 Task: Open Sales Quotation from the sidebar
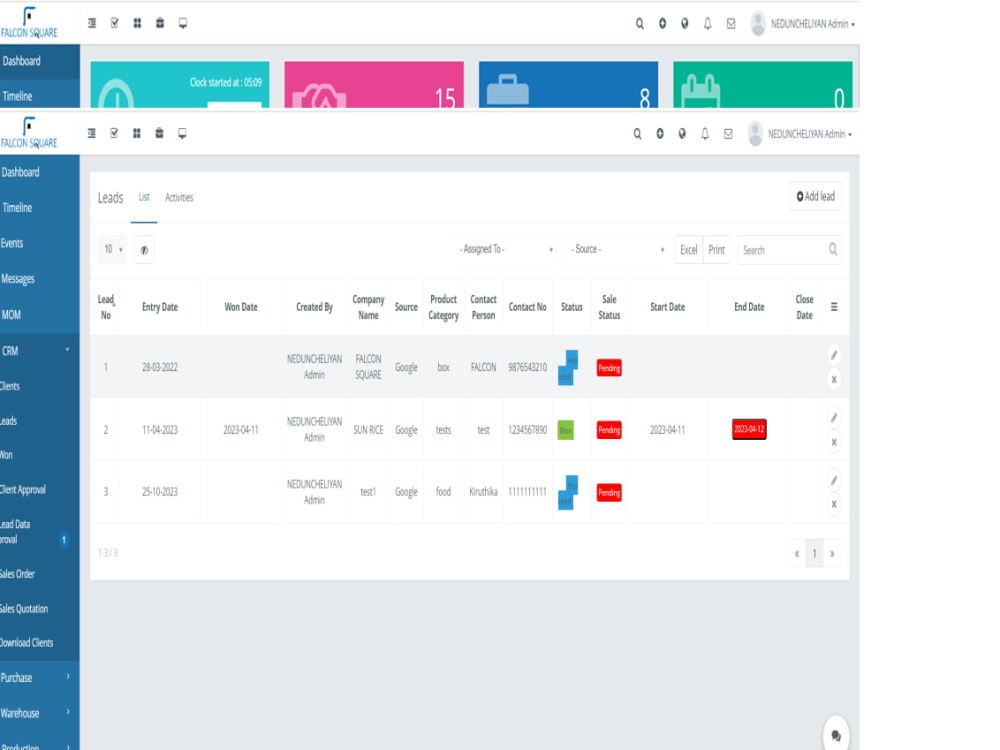coord(22,608)
